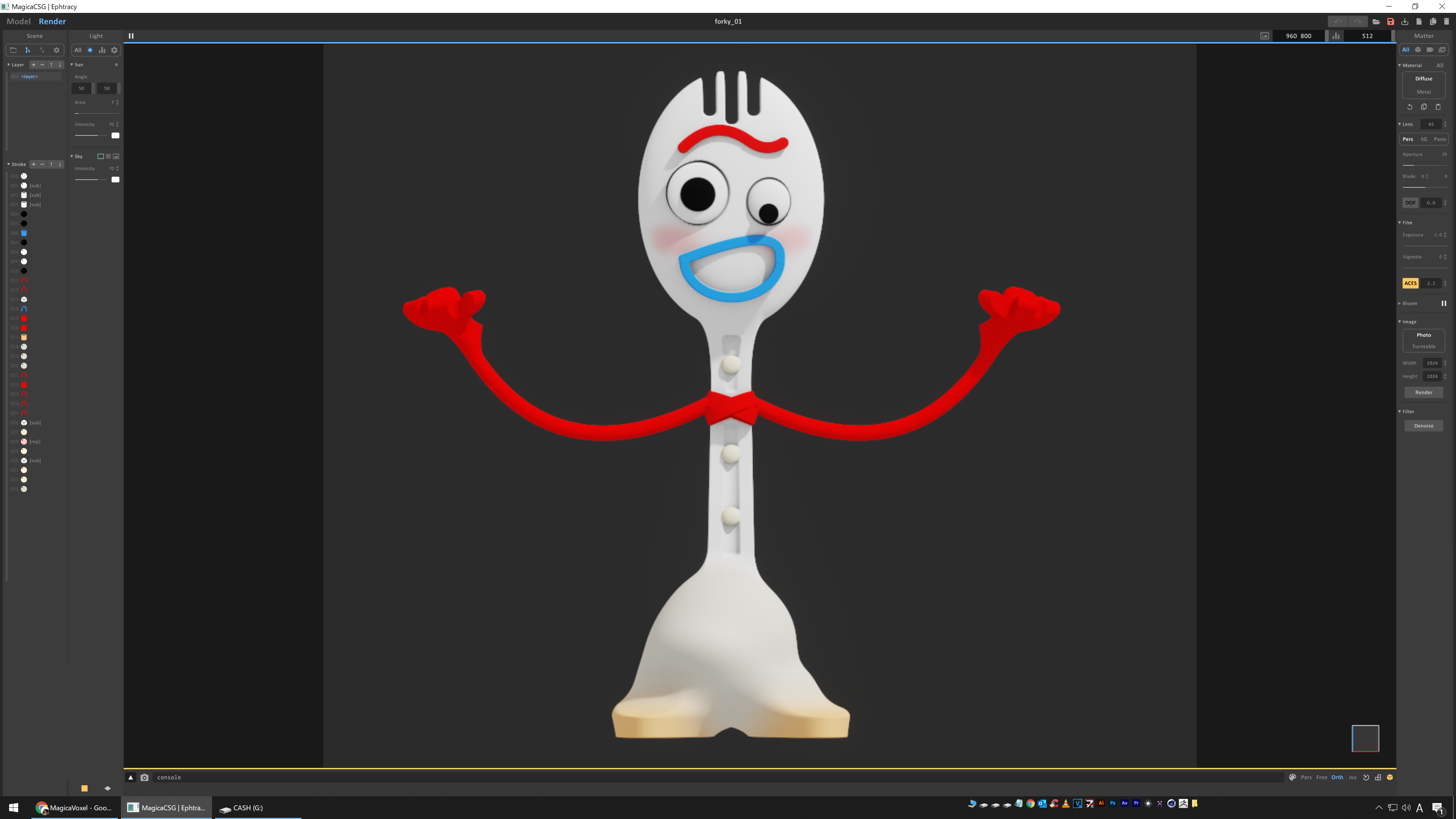Add a new layer with the plus button
The height and width of the screenshot is (819, 1456).
(x=33, y=64)
